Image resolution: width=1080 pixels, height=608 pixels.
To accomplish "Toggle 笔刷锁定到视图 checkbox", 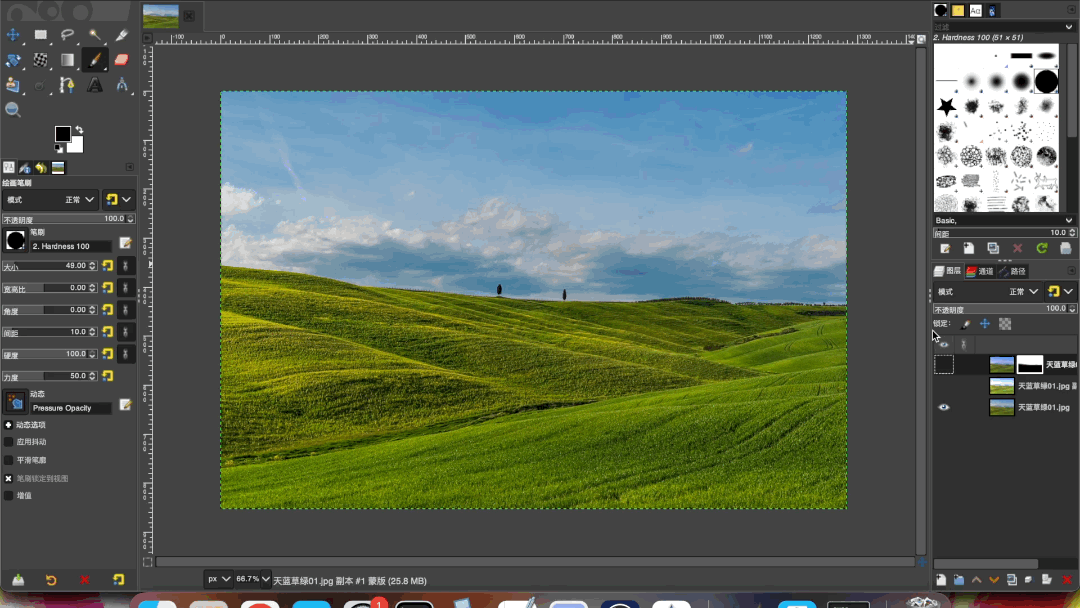I will tap(9, 478).
